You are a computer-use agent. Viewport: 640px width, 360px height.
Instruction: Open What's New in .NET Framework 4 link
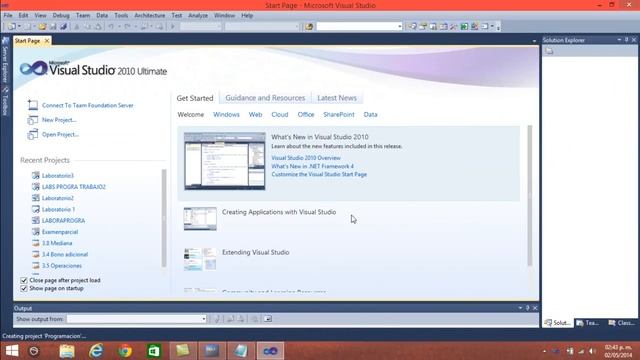[312, 166]
